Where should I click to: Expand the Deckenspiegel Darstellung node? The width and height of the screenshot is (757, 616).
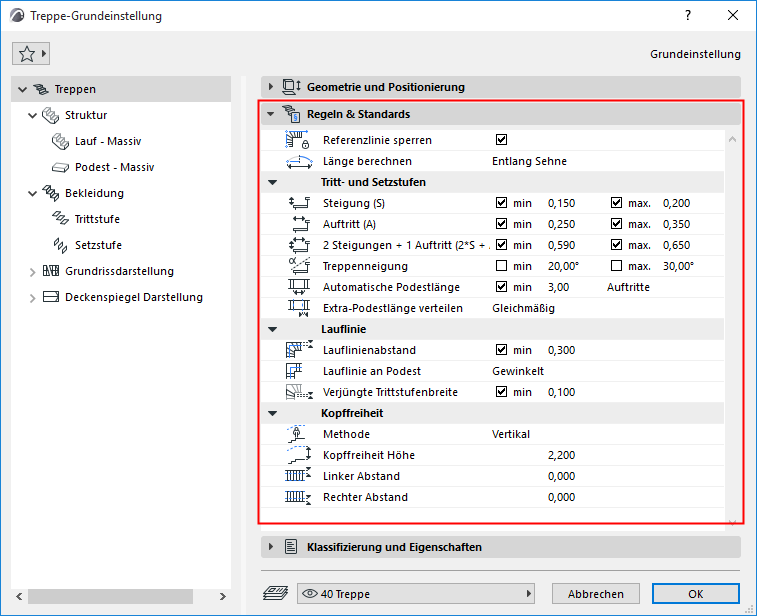pos(32,298)
